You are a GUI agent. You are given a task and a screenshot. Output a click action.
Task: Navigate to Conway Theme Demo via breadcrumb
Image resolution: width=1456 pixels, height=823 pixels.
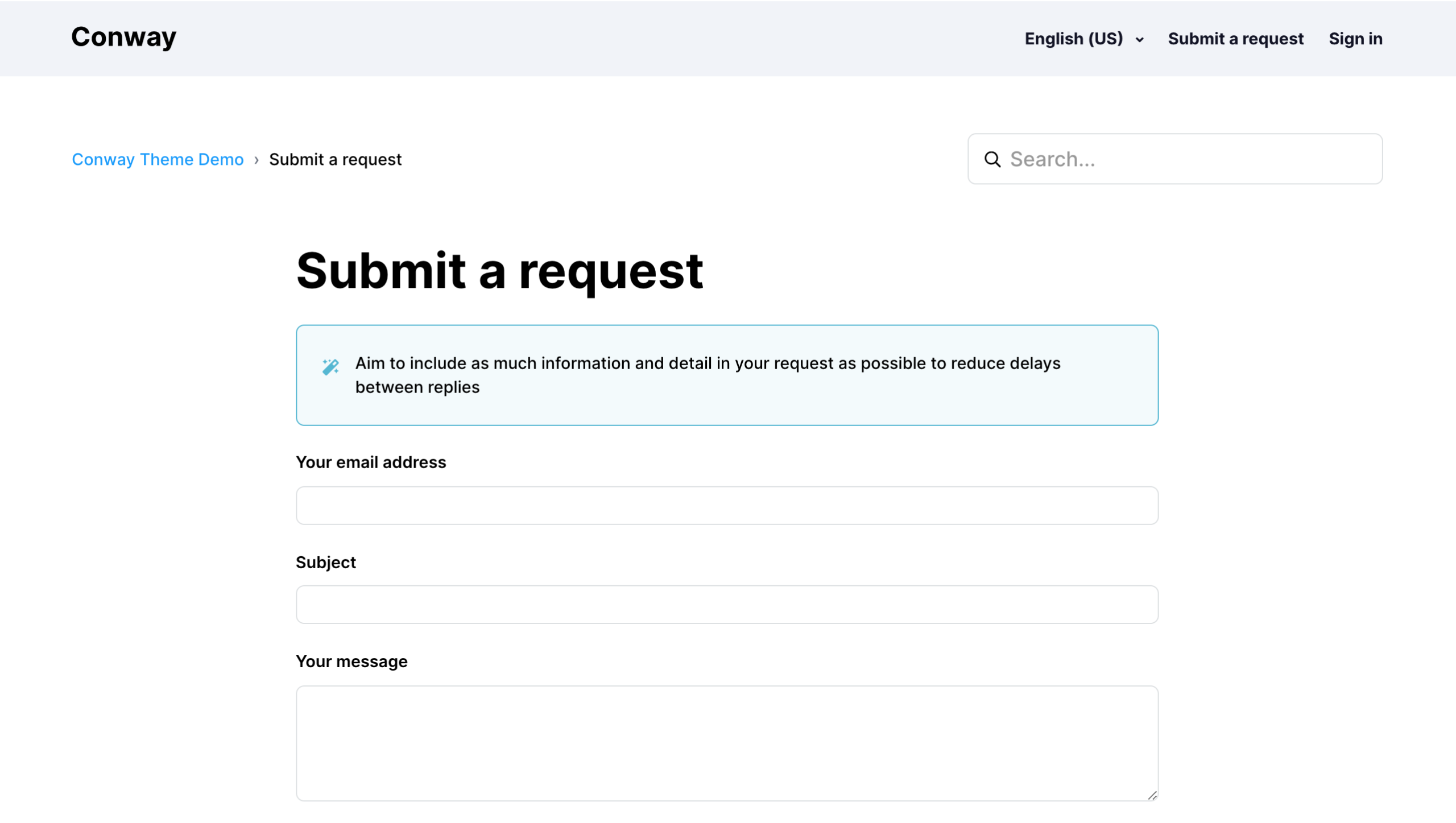point(158,159)
